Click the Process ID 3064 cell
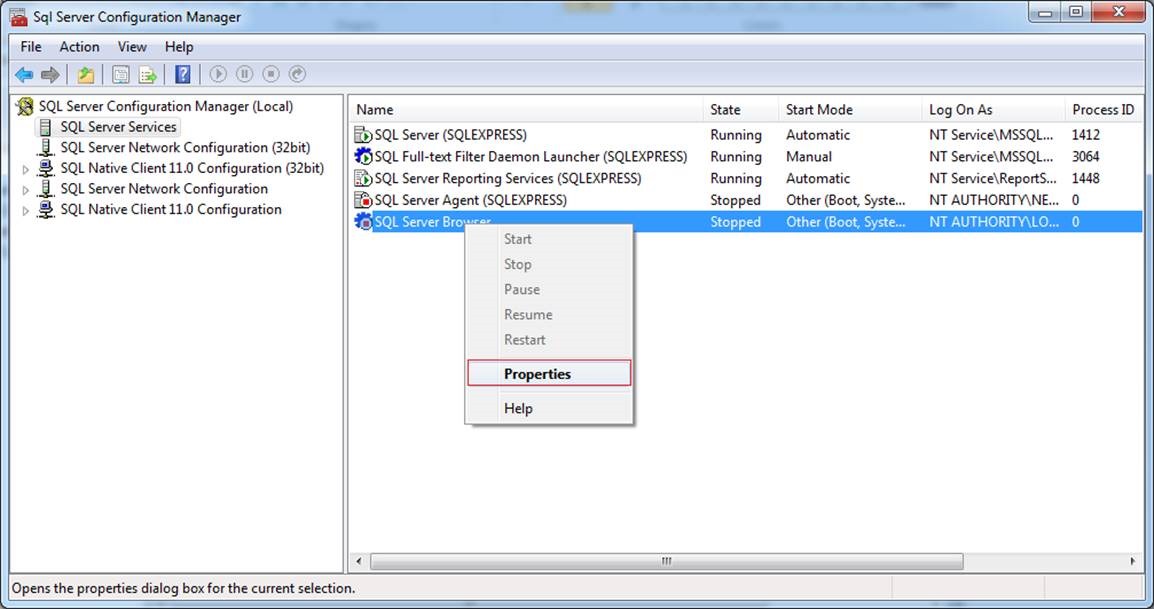Viewport: 1154px width, 609px height. point(1086,156)
